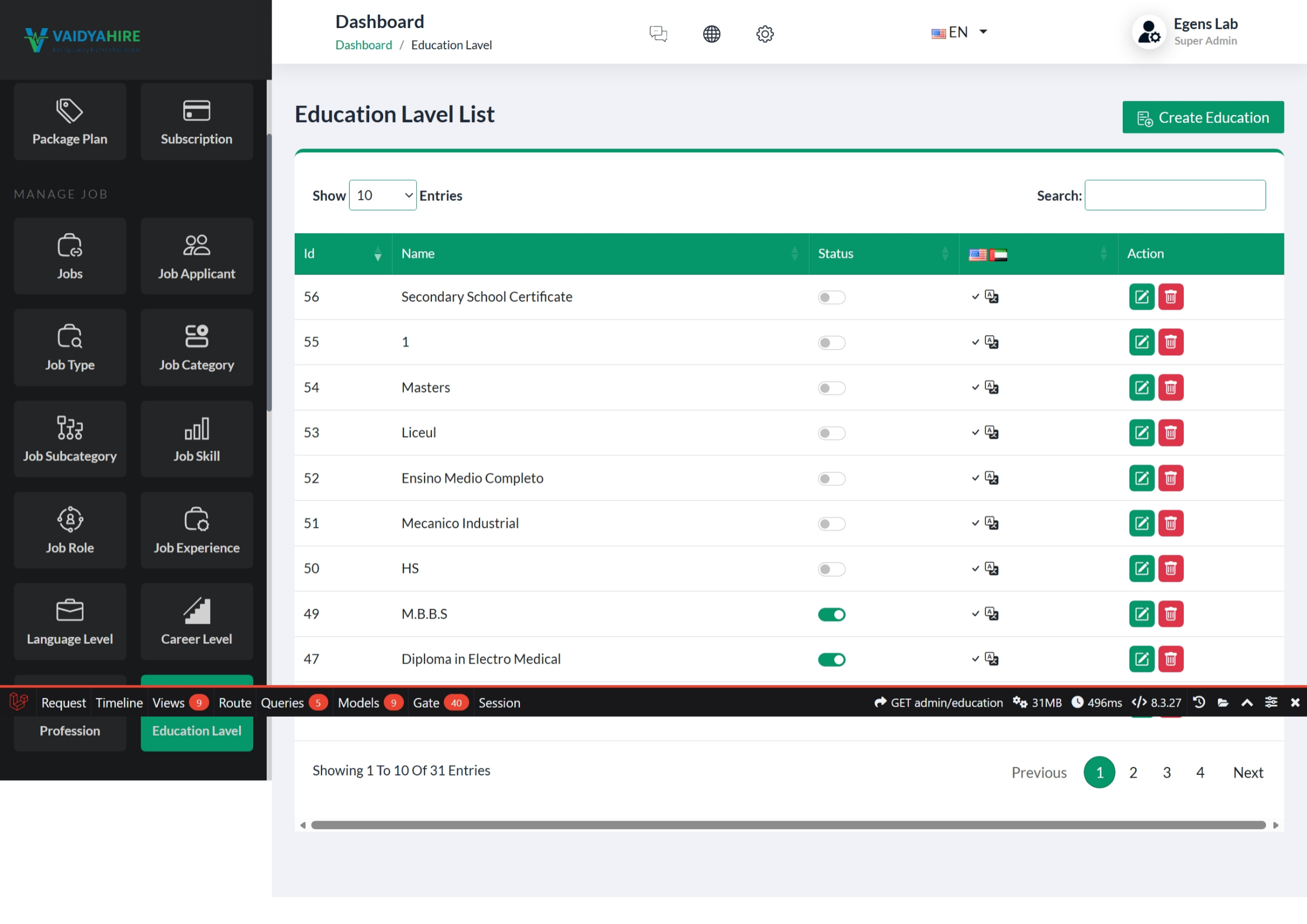Close the debug bar
Screen dimensions: 1307x924
coord(1295,702)
